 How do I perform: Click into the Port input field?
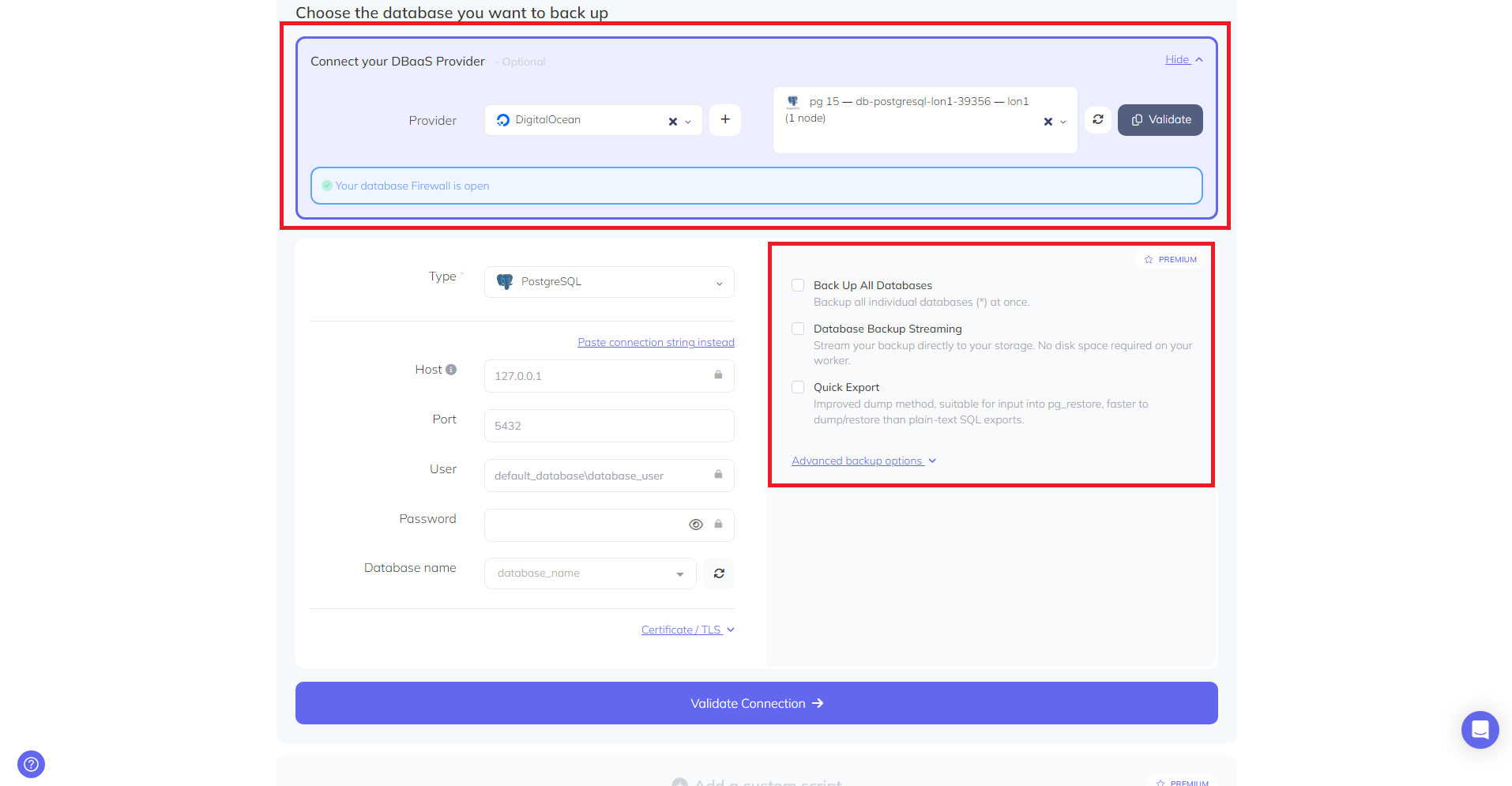coord(609,426)
